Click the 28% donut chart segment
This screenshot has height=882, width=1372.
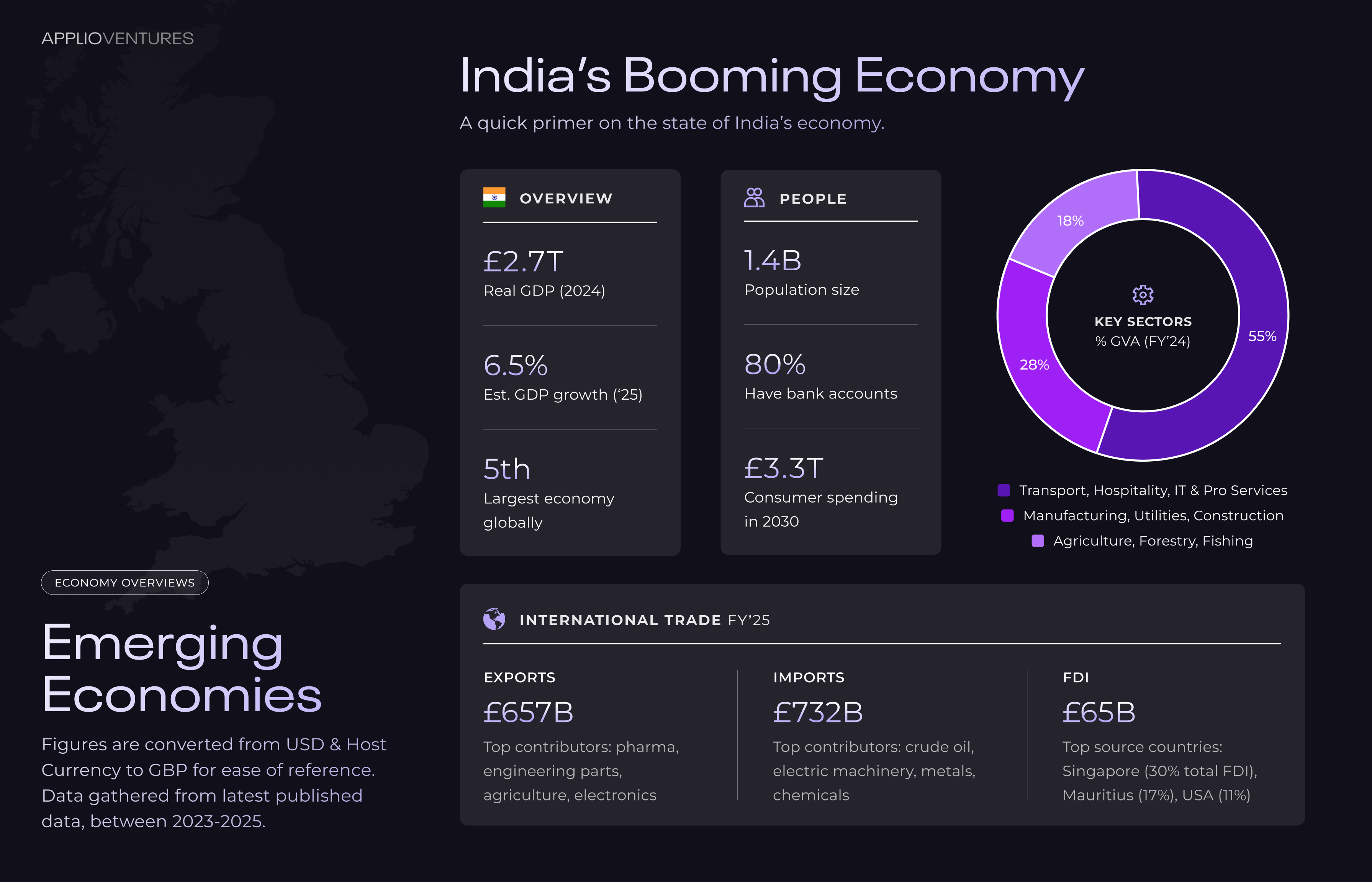[x=1035, y=364]
